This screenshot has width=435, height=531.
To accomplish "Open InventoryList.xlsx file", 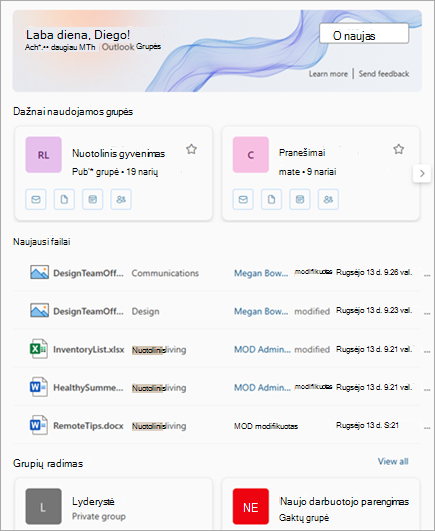I will 89,349.
